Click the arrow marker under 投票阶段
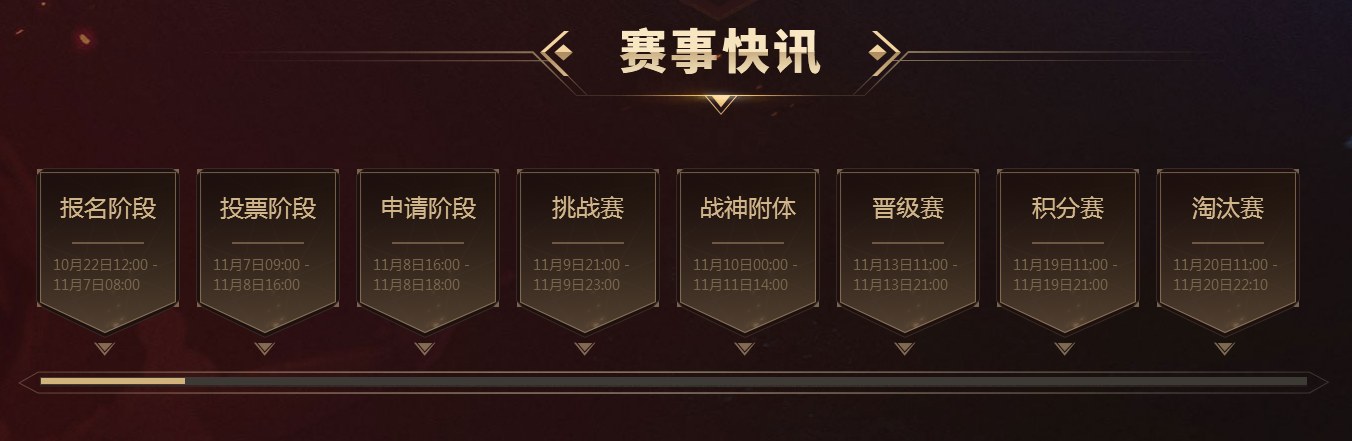This screenshot has height=441, width=1352. [x=264, y=348]
